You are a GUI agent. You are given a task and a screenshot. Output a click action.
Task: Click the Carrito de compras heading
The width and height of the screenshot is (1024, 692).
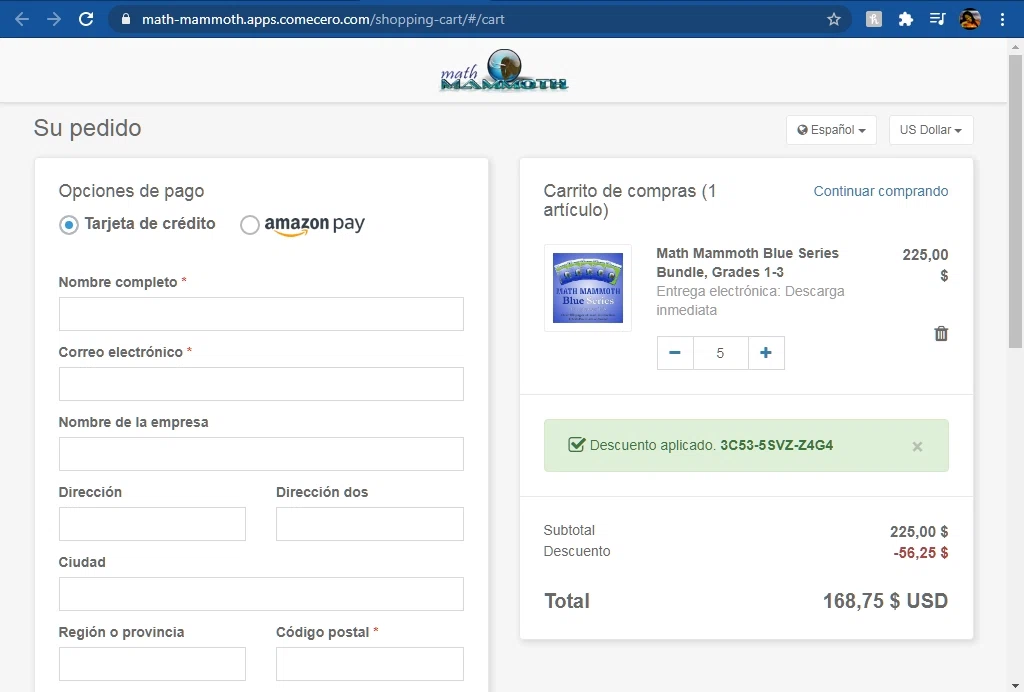tap(630, 200)
